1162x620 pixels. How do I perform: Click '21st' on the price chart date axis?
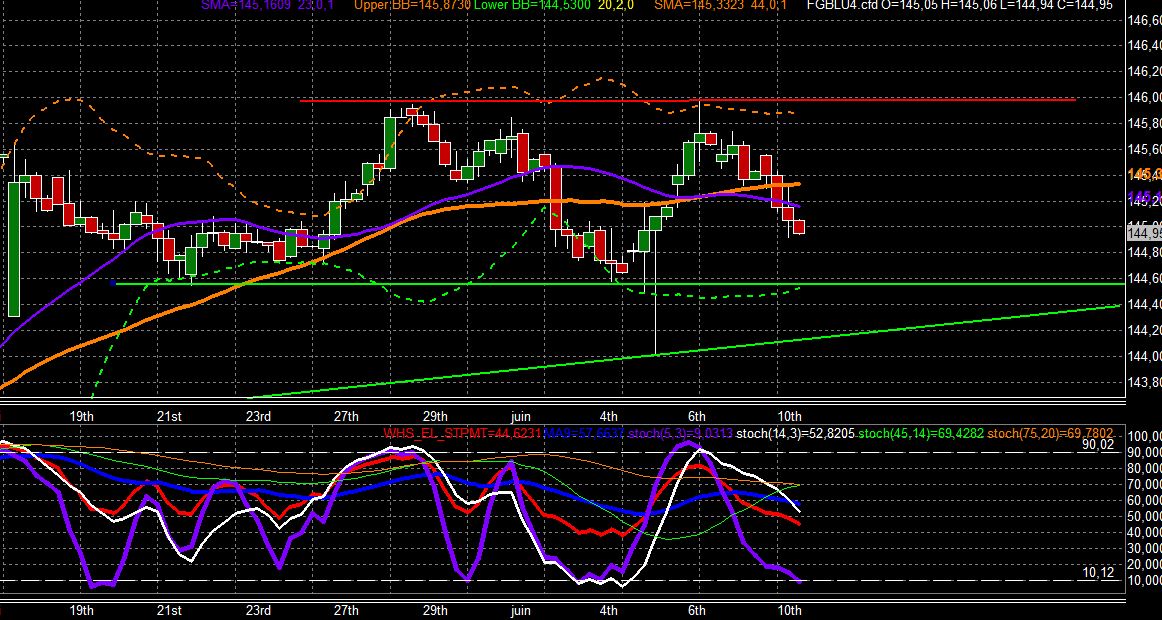click(x=169, y=416)
